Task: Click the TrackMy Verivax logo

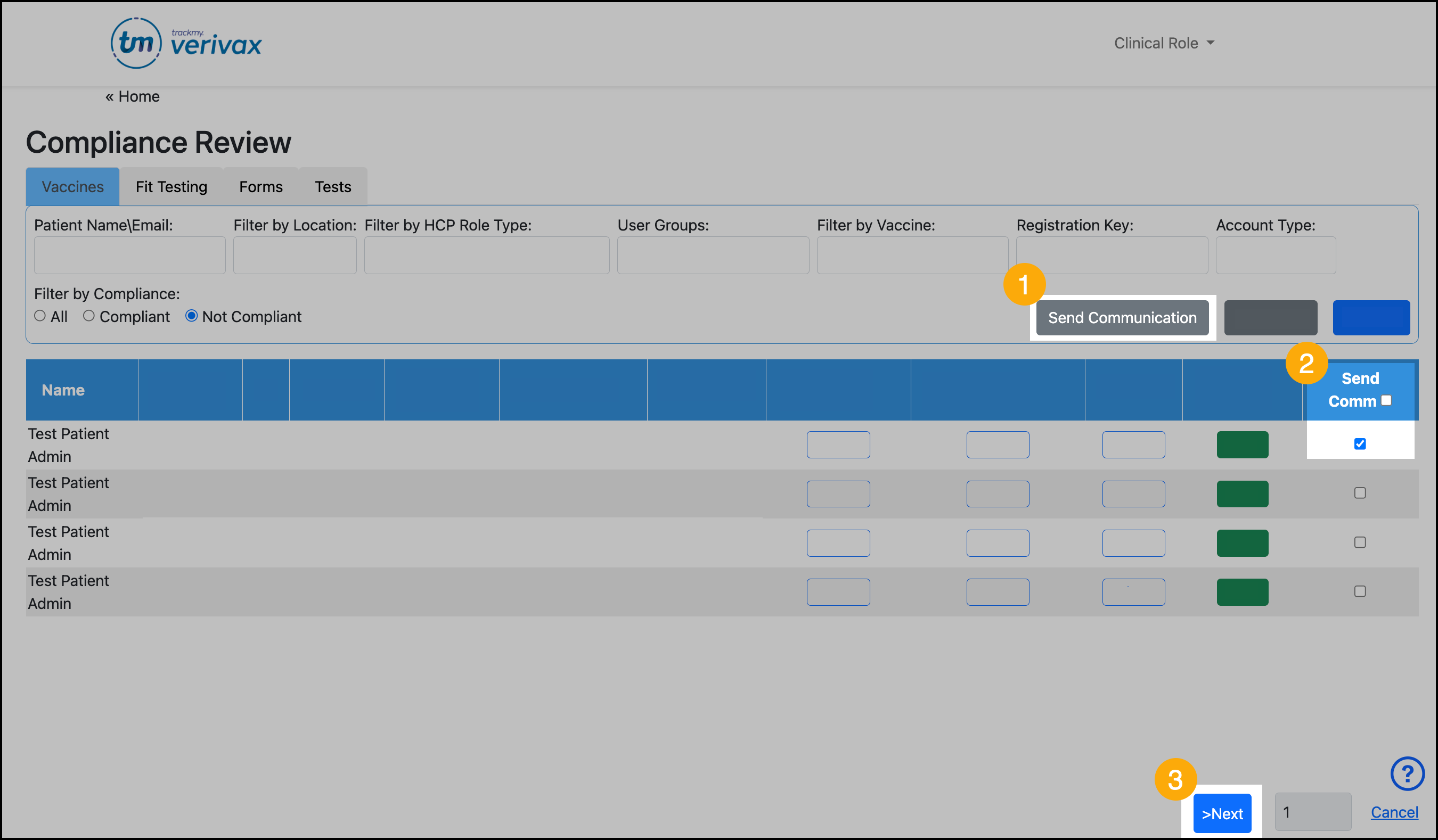Action: click(x=186, y=43)
